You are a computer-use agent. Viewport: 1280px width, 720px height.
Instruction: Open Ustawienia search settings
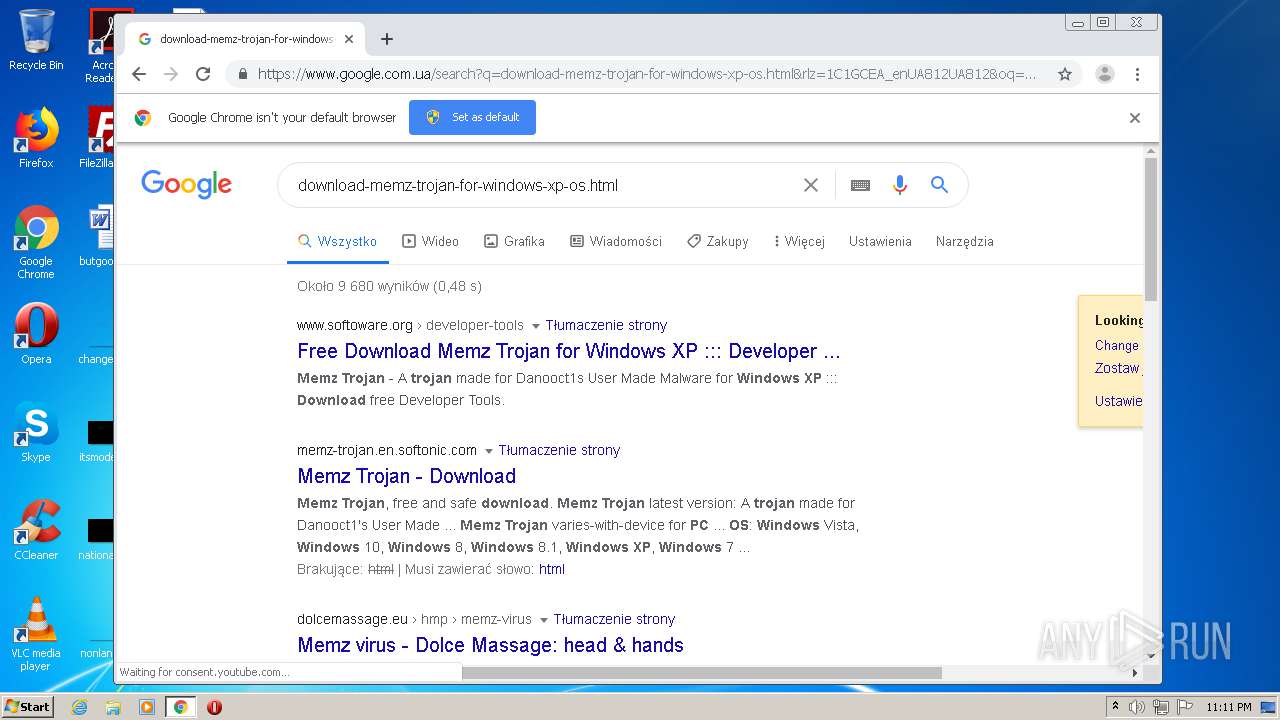pos(880,241)
